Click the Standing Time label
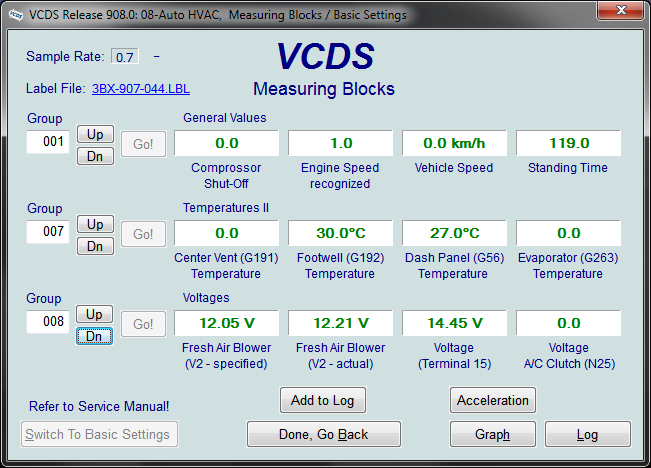Screen dimensions: 651x468 [x=568, y=168]
